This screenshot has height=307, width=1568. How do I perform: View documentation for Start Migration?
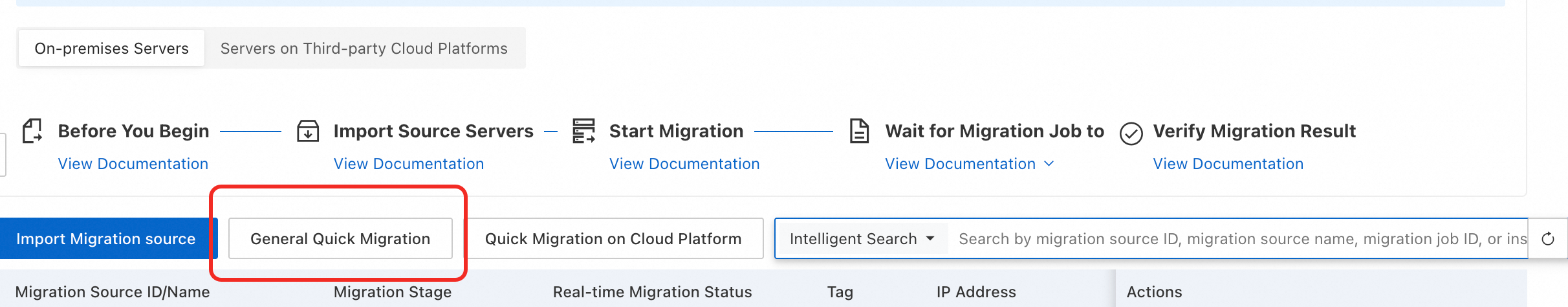coord(684,164)
